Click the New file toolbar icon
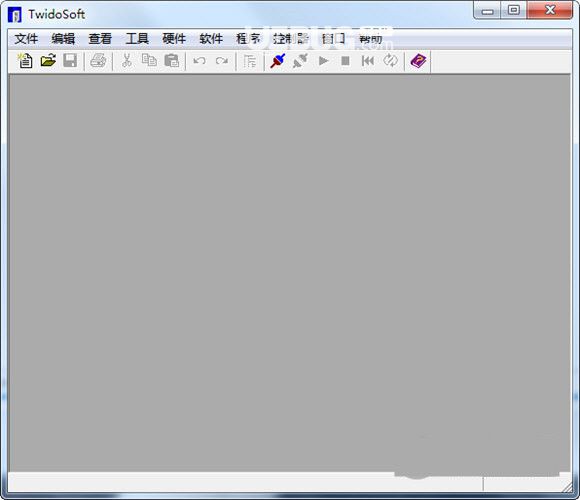 tap(25, 61)
